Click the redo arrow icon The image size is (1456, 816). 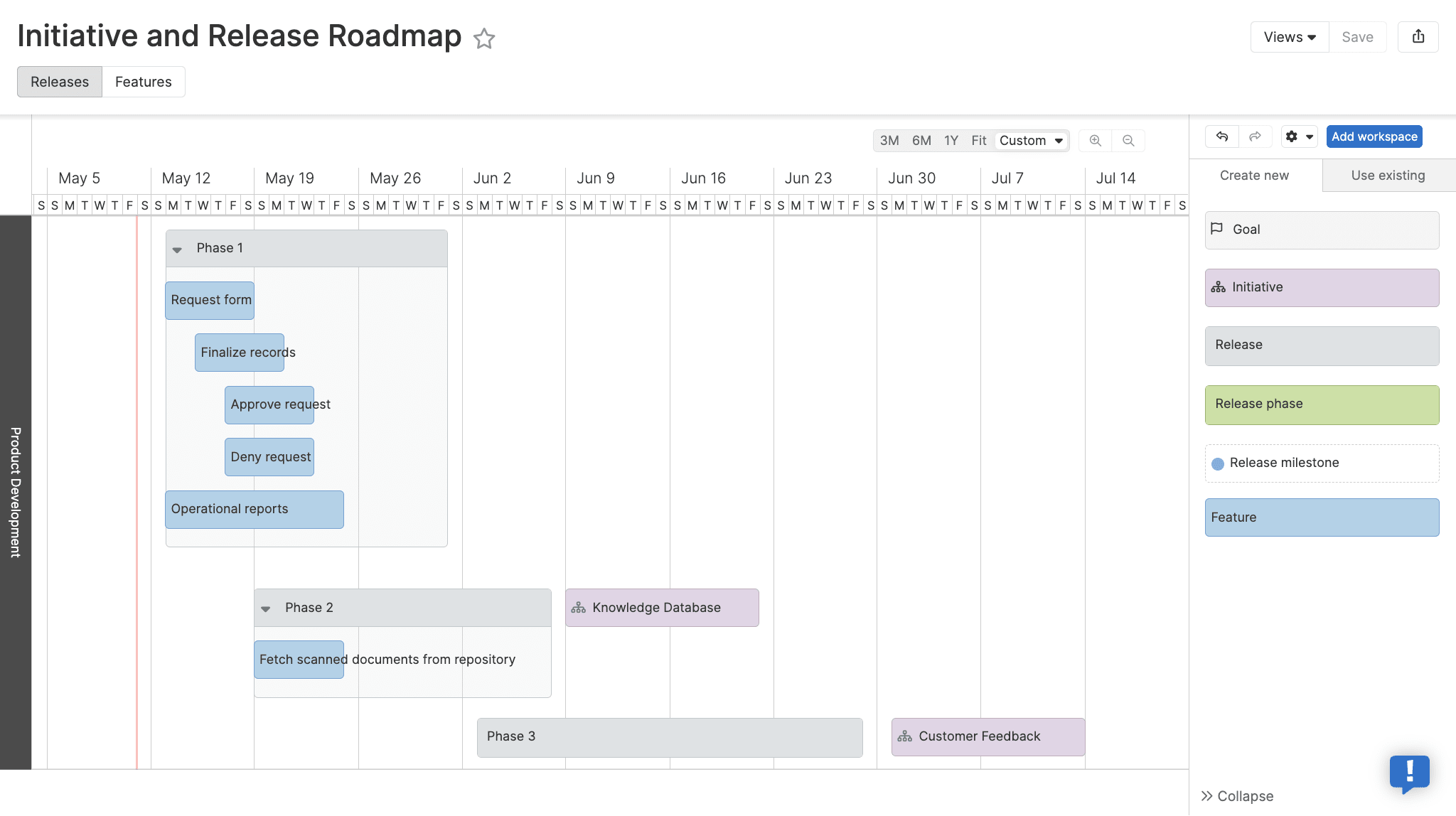coord(1254,137)
